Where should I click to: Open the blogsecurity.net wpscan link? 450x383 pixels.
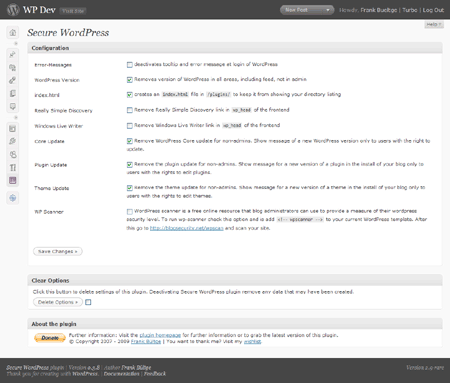tap(187, 228)
